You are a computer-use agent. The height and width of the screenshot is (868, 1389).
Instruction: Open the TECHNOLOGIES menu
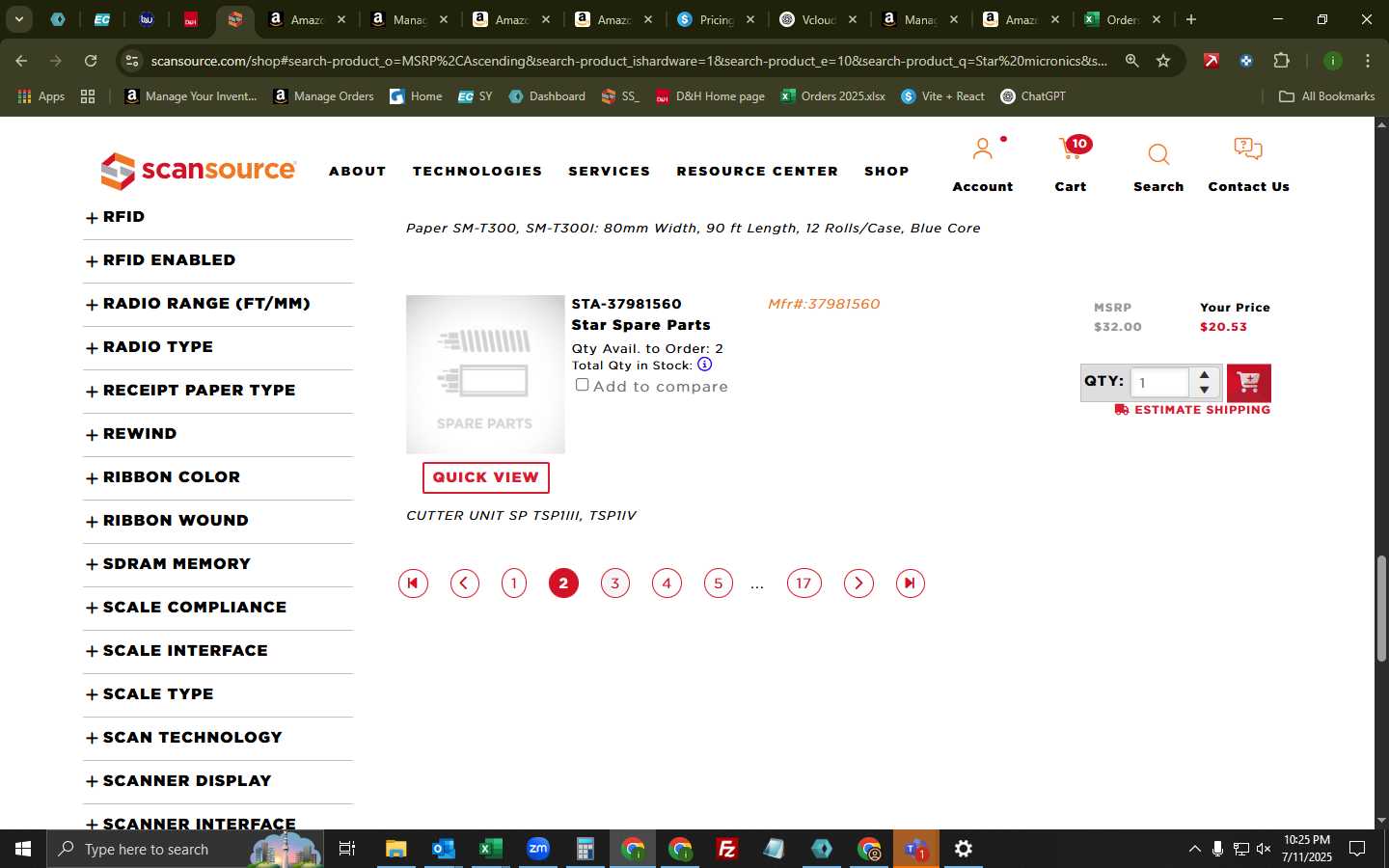pos(477,171)
